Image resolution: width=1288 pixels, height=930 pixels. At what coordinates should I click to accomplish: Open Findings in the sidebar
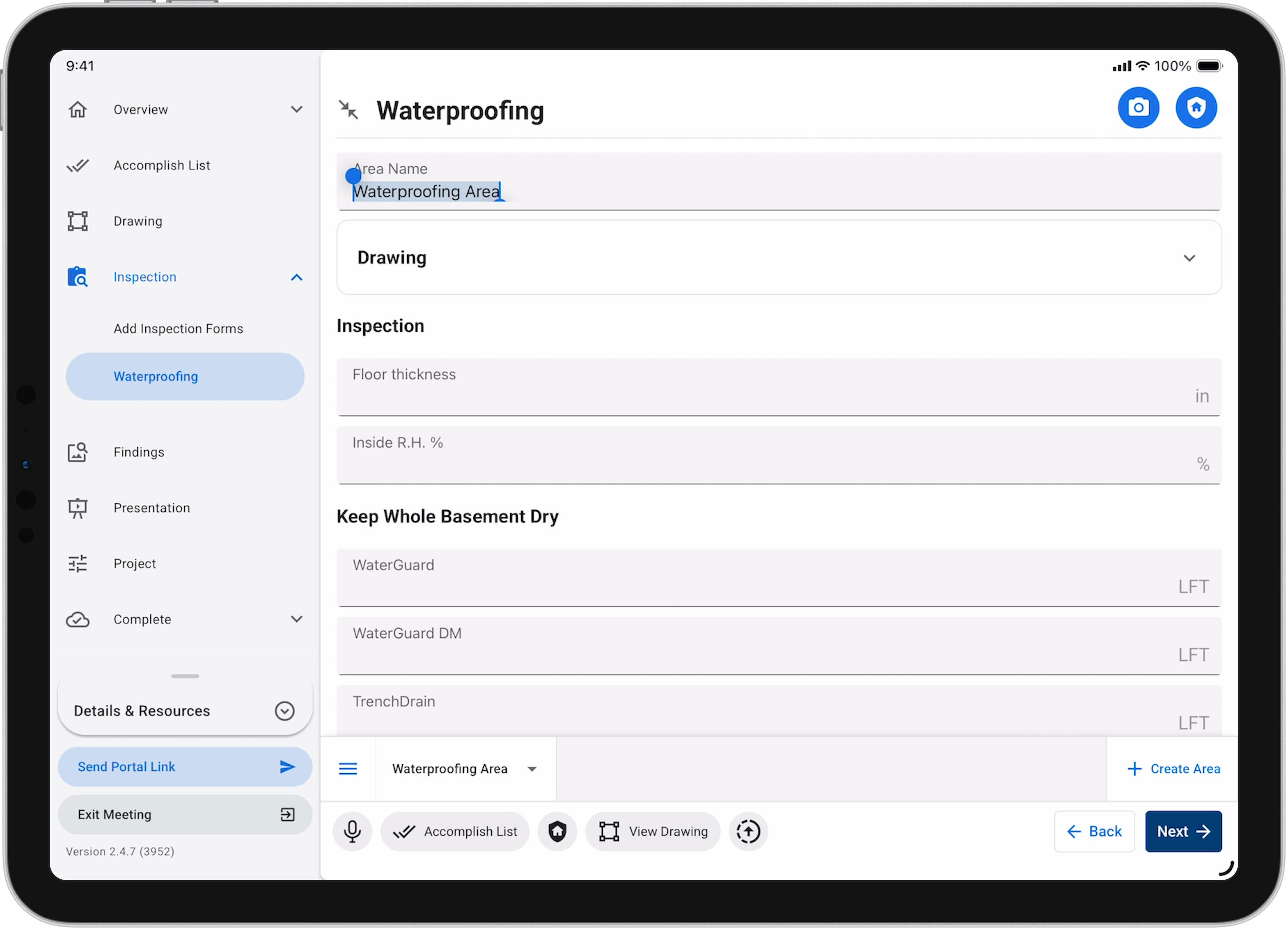pos(138,452)
